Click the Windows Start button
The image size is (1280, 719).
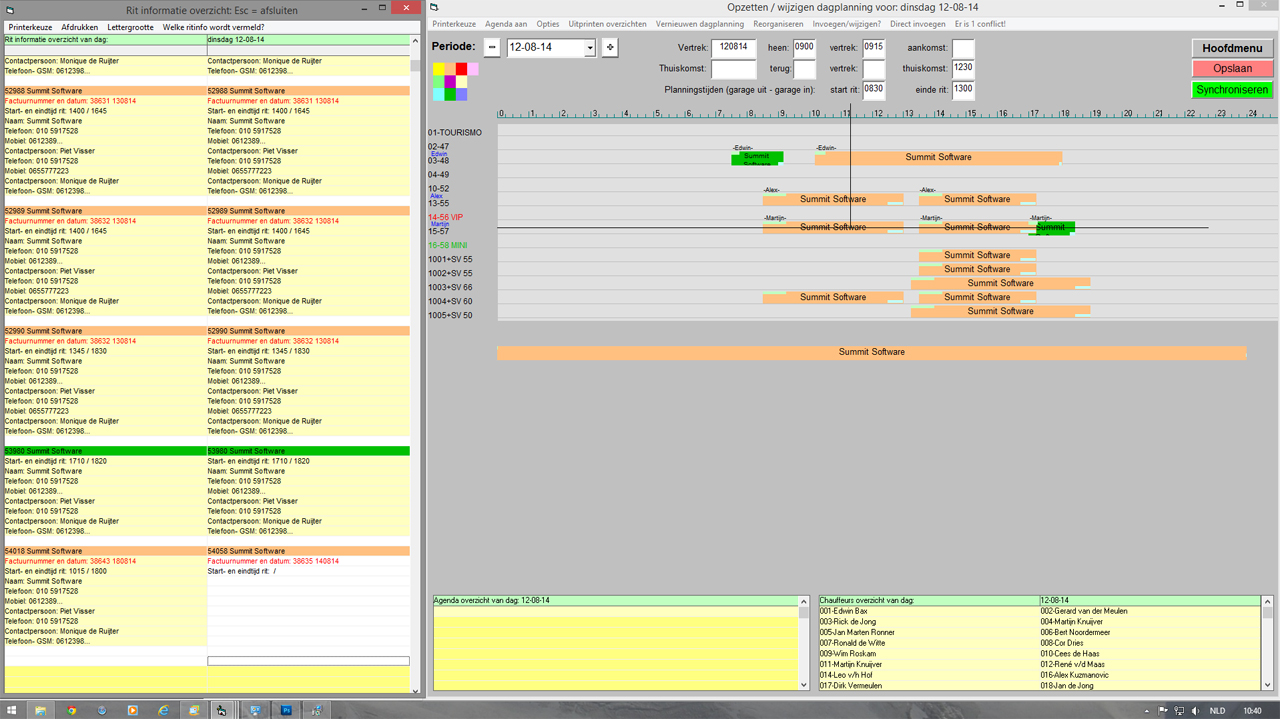coord(12,710)
